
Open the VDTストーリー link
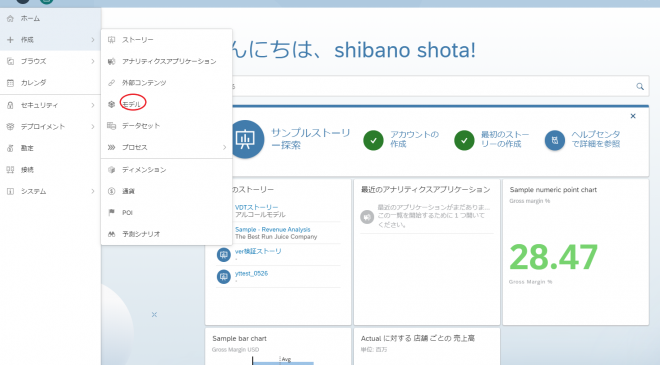point(256,208)
